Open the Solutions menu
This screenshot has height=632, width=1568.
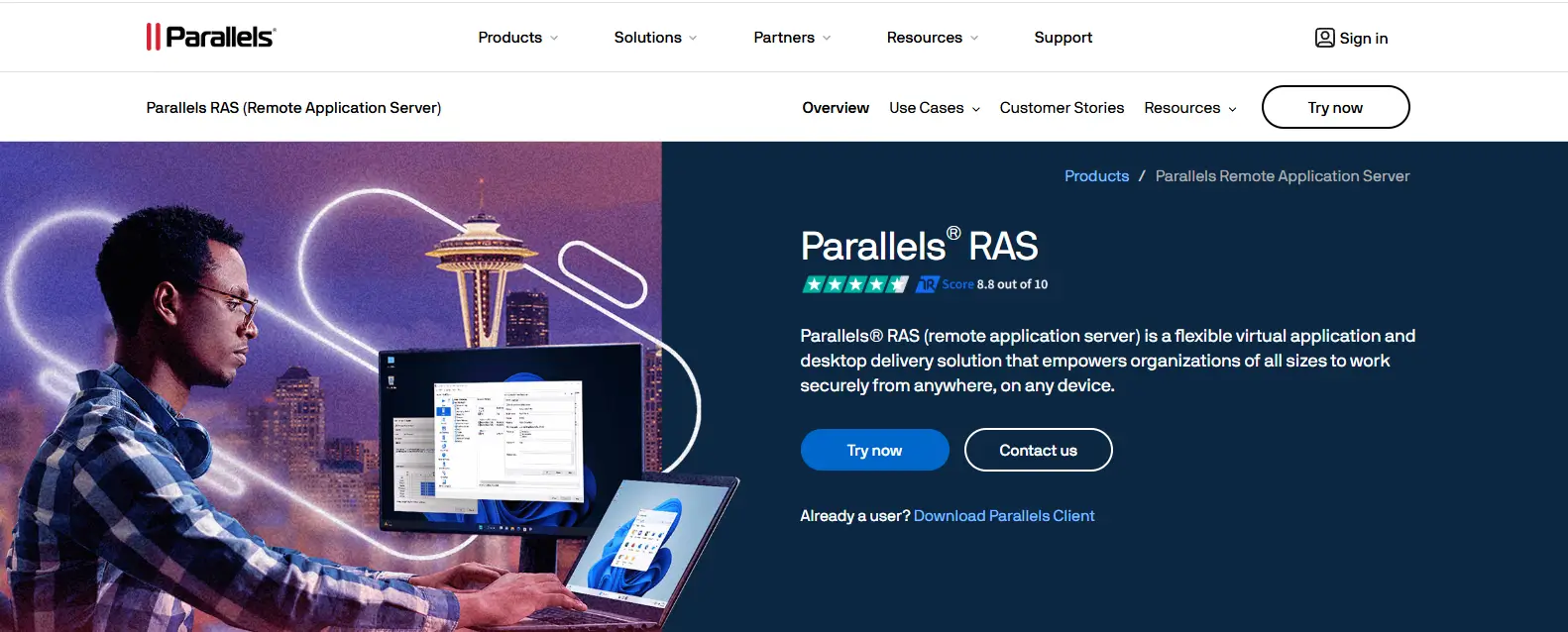pos(647,38)
